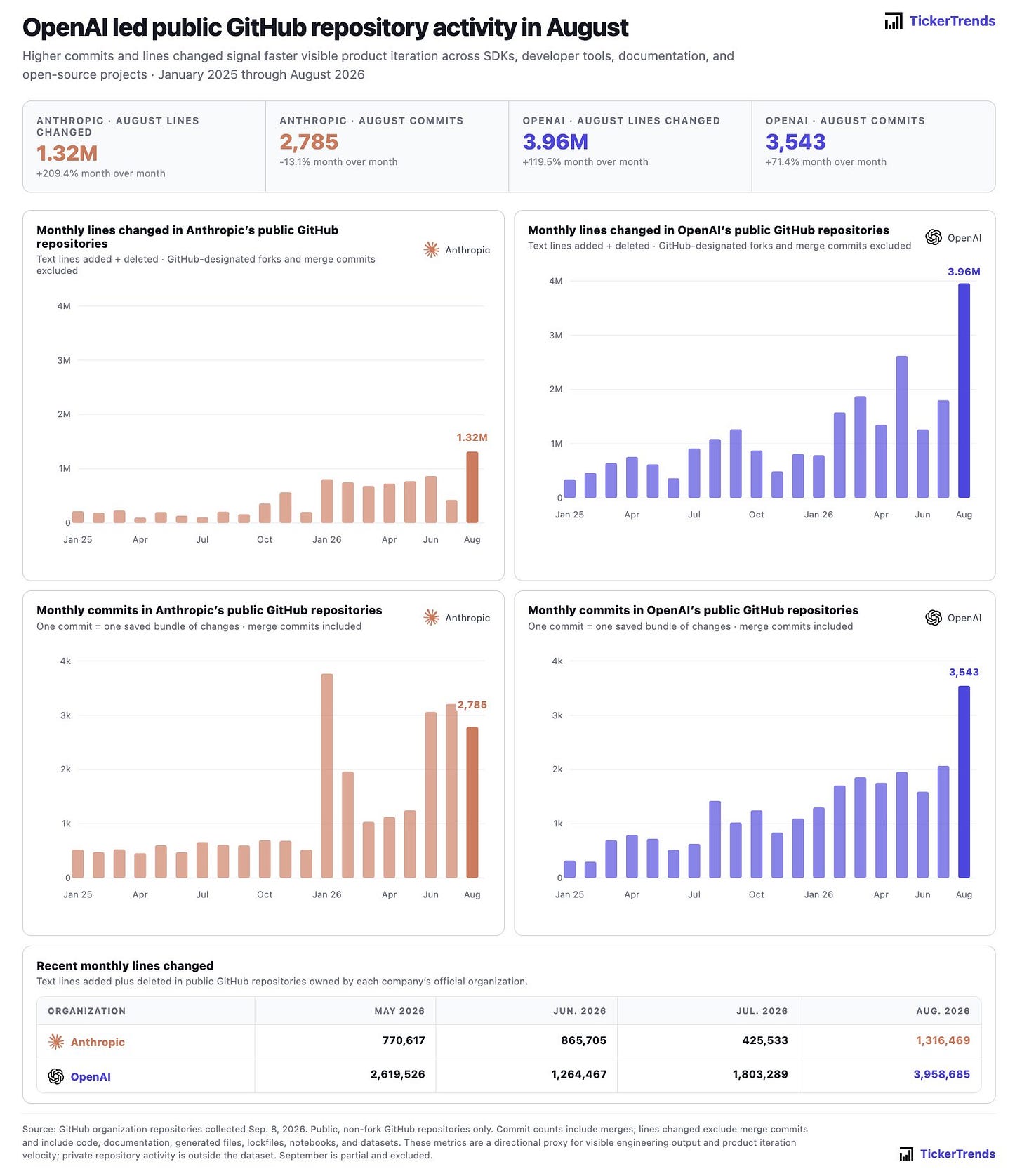Click the 2,785 value in Anthropic August commits card

click(309, 142)
